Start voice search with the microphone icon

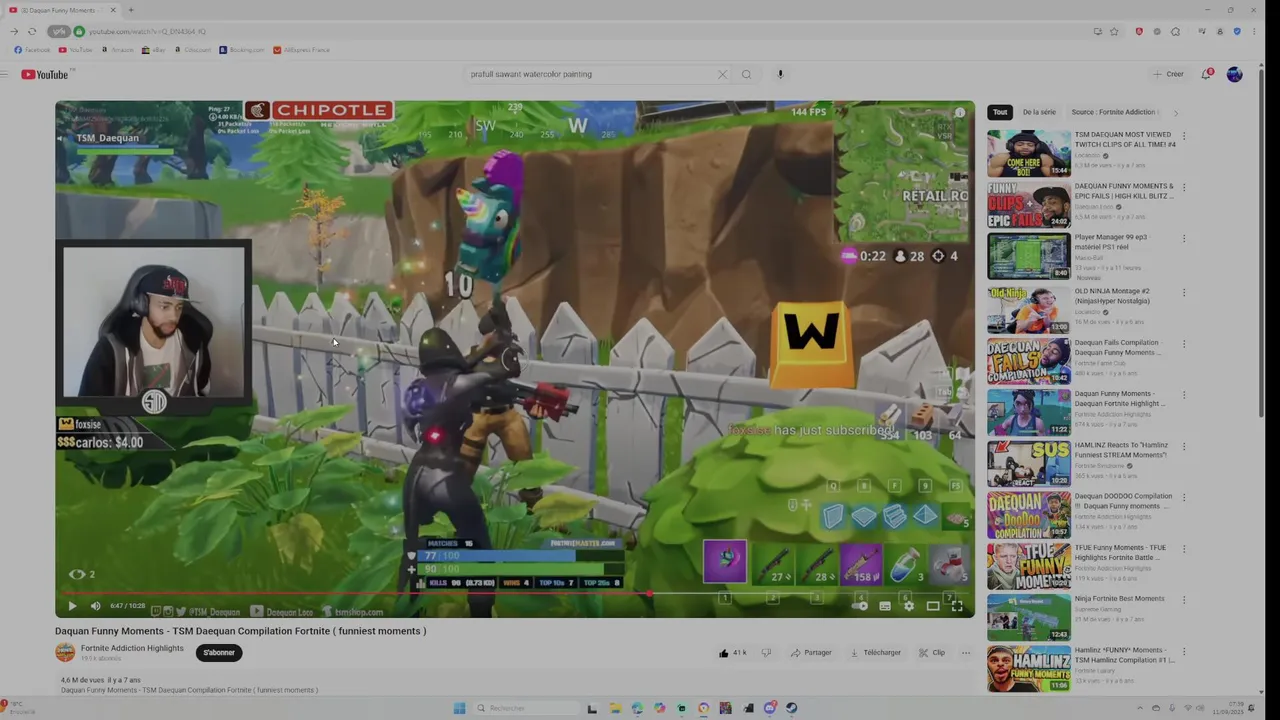pos(780,74)
